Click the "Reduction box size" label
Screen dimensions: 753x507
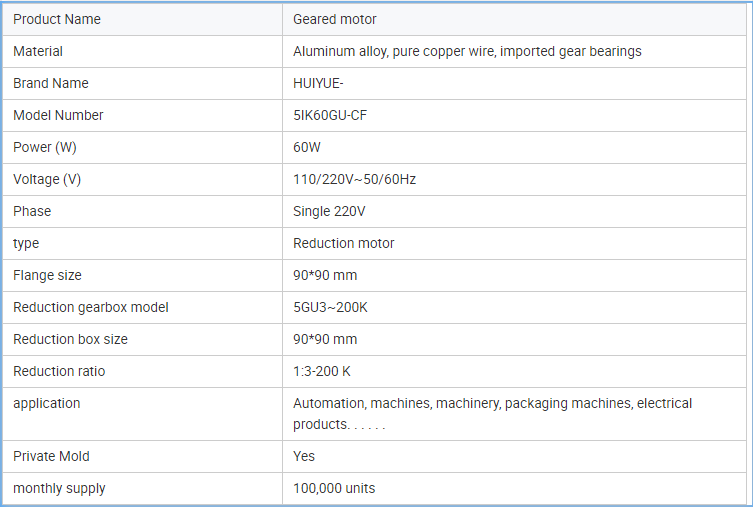pyautogui.click(x=70, y=339)
